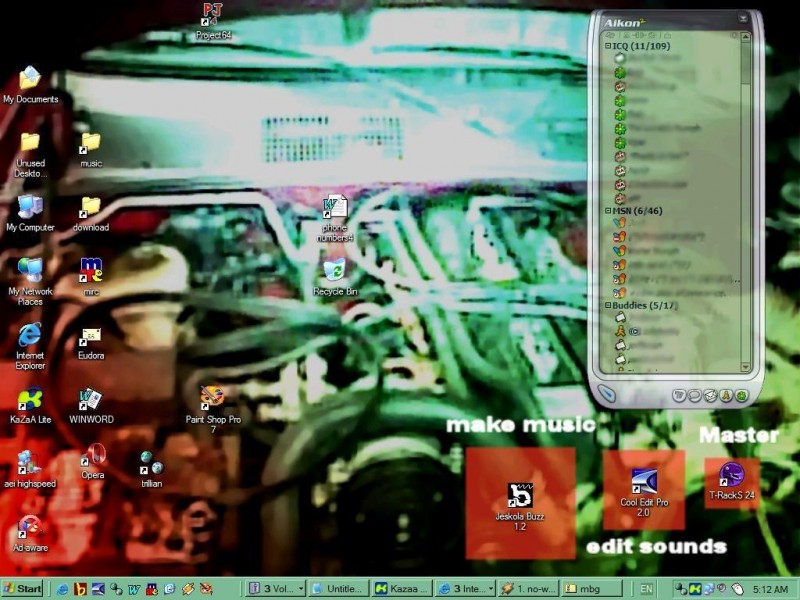Collapse the Buddies (5/17) group
Screen dimensions: 800x600
[x=608, y=305]
